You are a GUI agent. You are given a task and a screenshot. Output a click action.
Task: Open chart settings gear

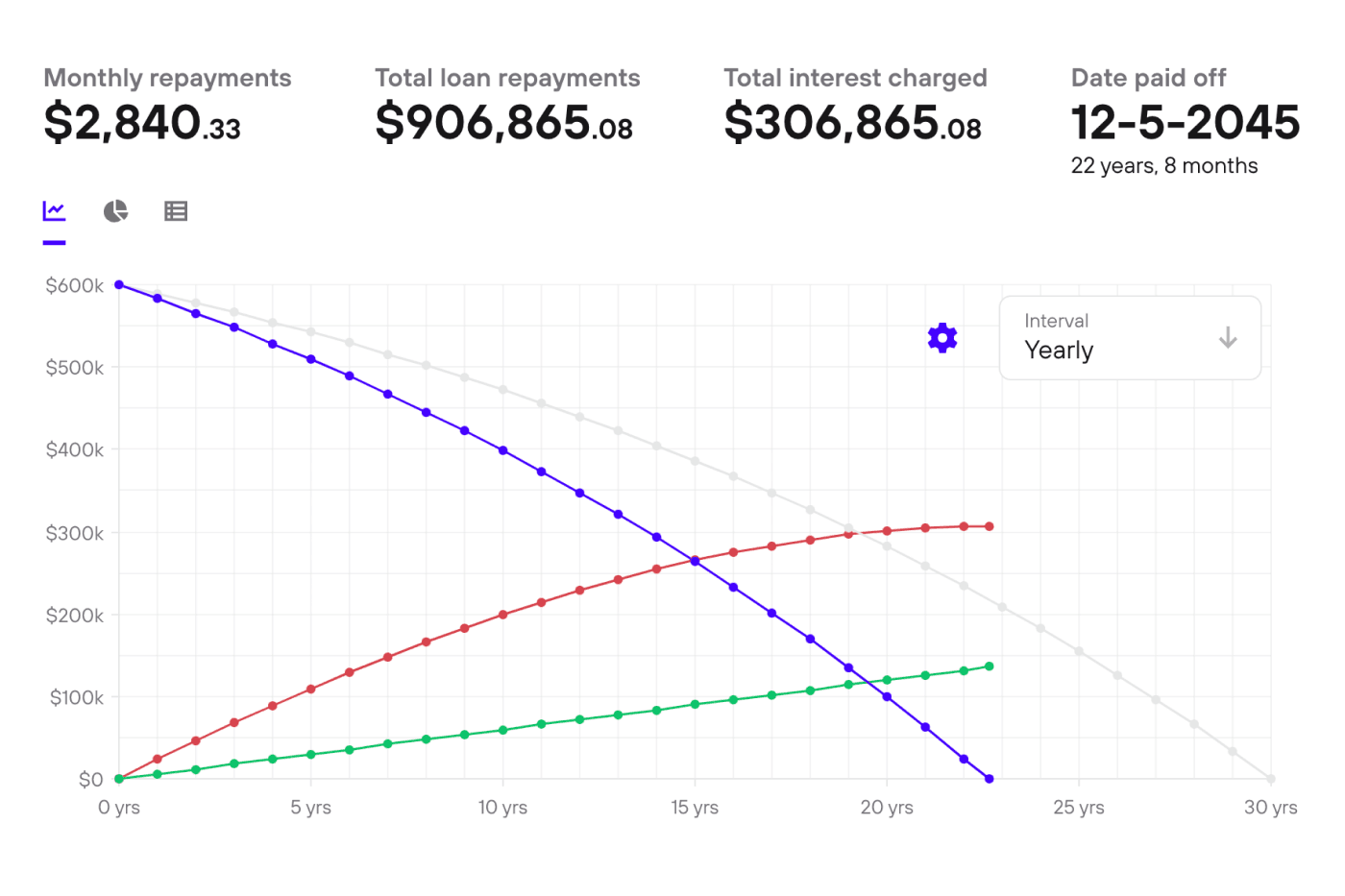point(942,338)
